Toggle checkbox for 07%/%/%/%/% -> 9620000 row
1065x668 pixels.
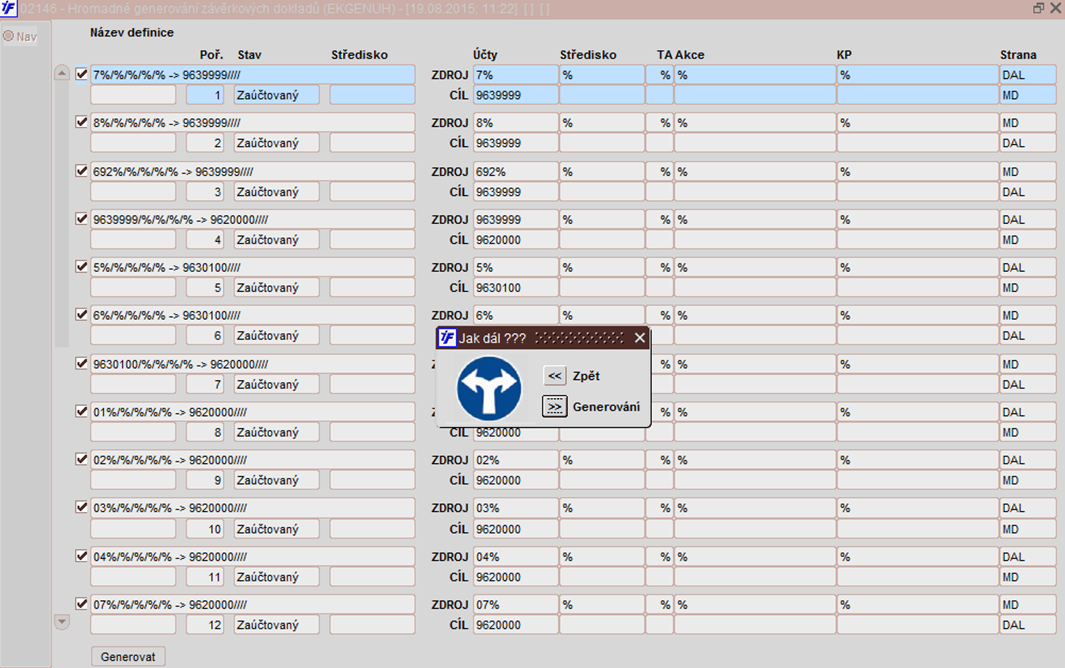tap(82, 603)
